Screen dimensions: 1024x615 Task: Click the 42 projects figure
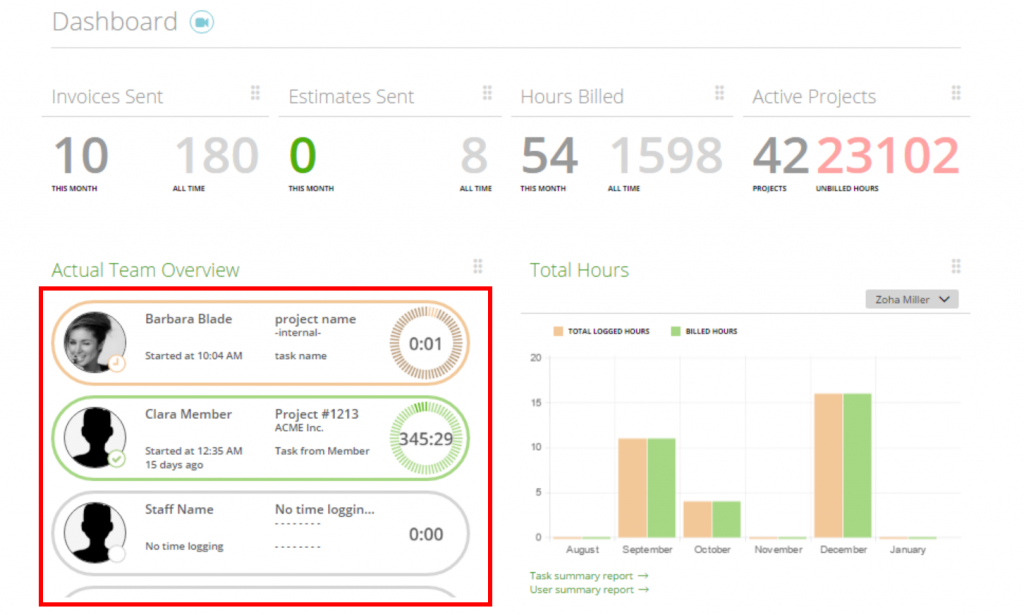[780, 155]
